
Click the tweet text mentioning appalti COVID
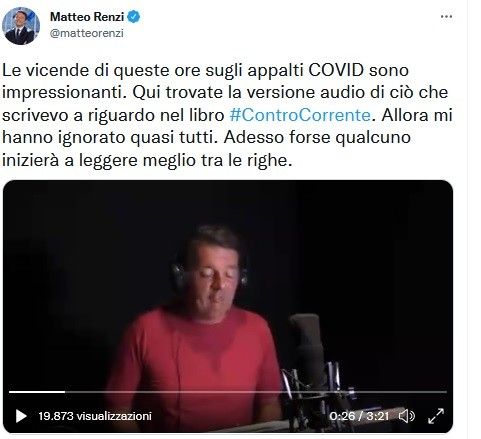click(x=227, y=115)
